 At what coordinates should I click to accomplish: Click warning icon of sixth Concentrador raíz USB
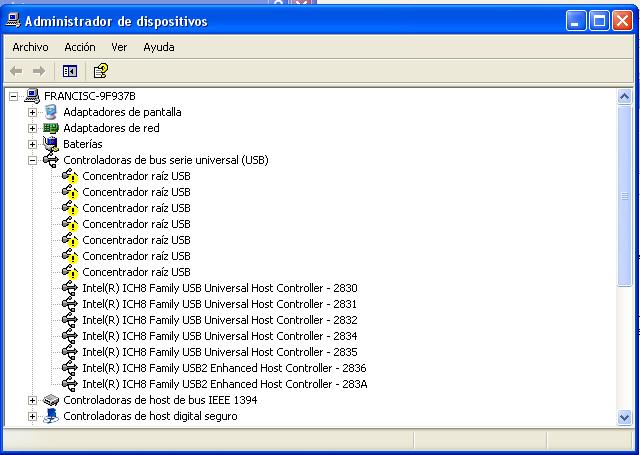(x=70, y=256)
